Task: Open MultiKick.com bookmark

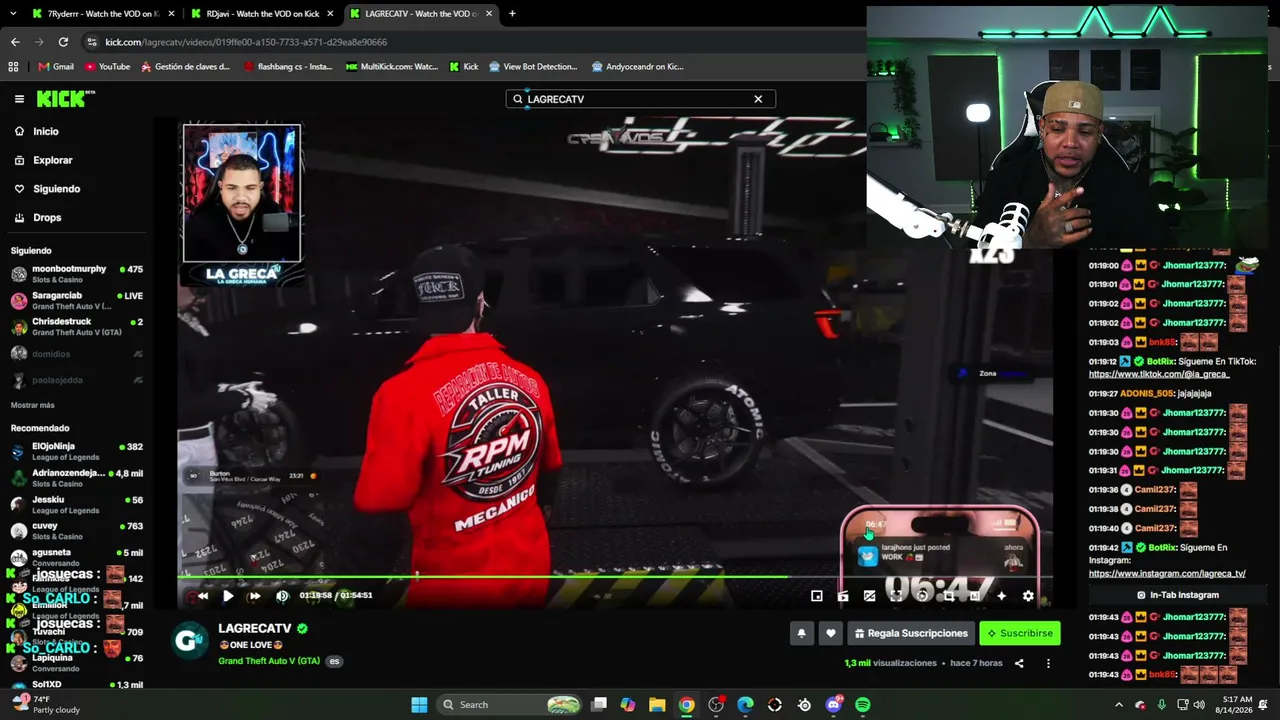Action: [392, 67]
